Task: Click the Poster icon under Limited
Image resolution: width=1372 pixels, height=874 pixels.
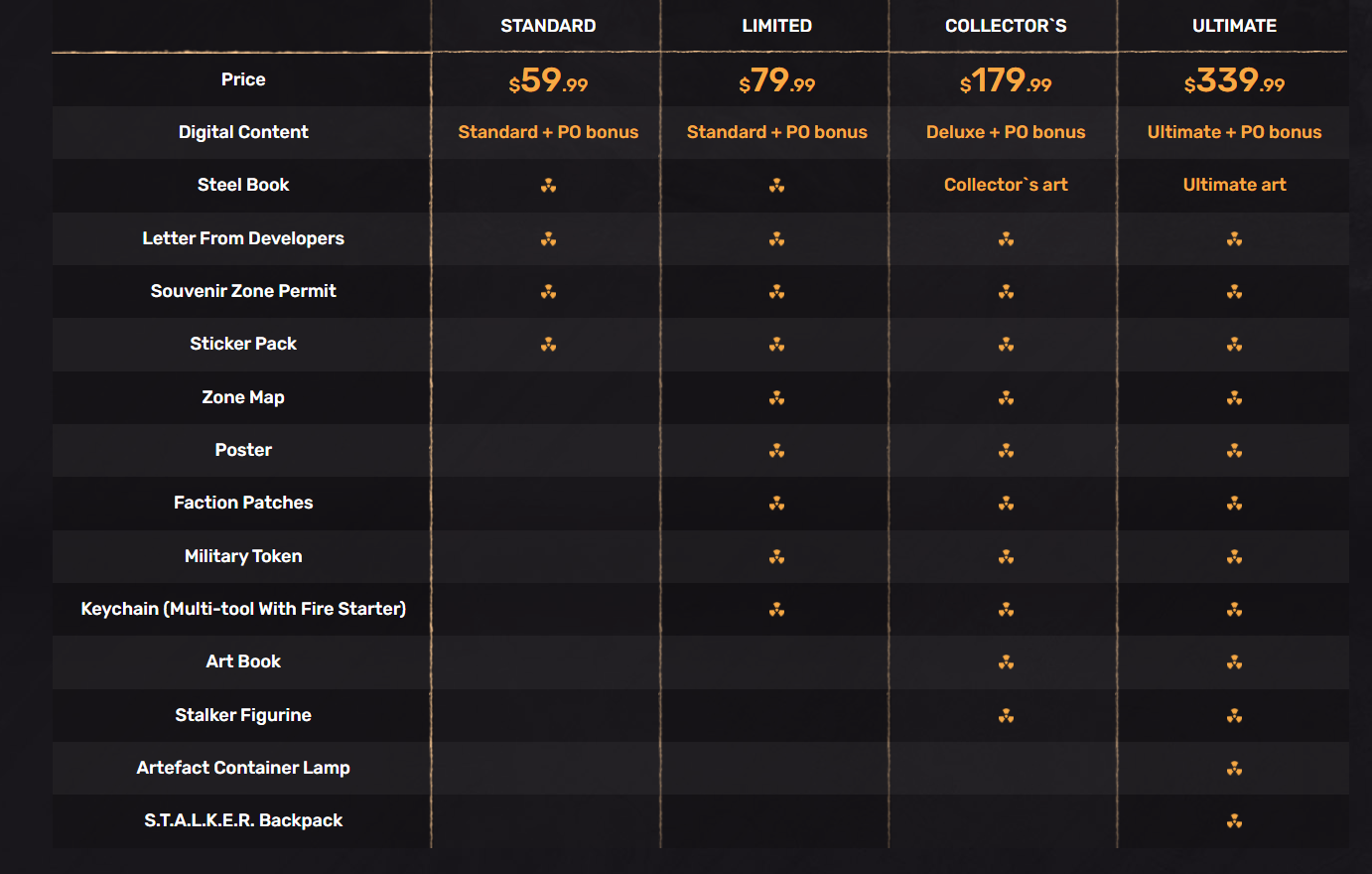Action: 776,451
